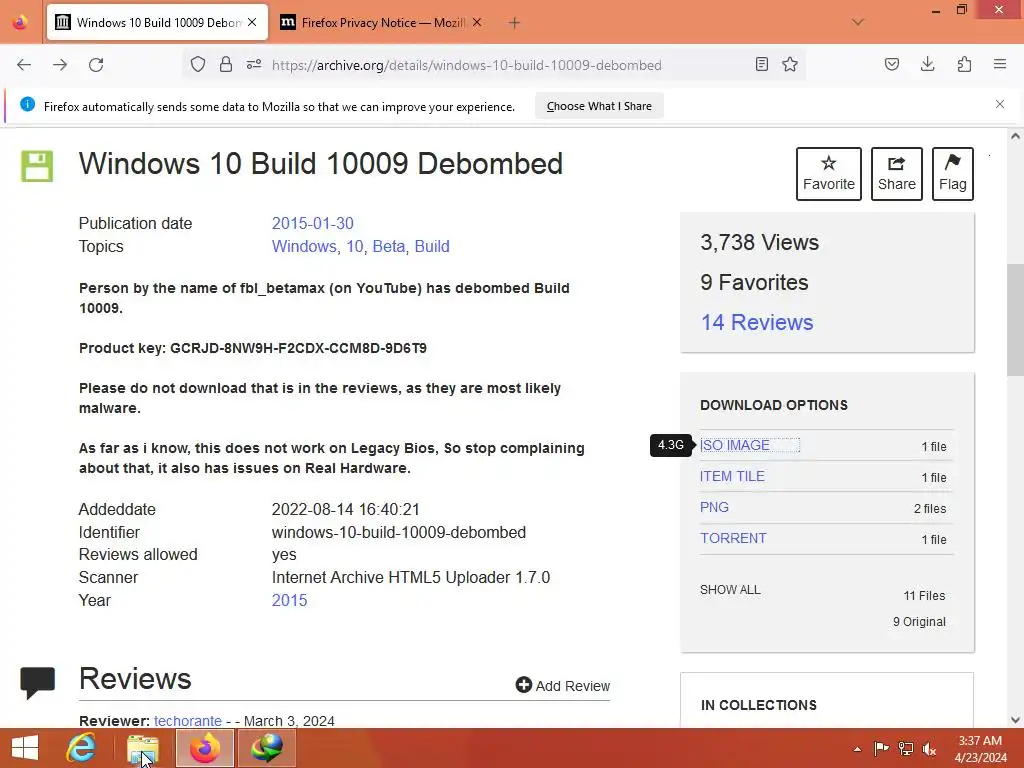The width and height of the screenshot is (1024, 768).
Task: Click the identifier value windows-10-build-10009-debombed
Action: click(x=398, y=532)
